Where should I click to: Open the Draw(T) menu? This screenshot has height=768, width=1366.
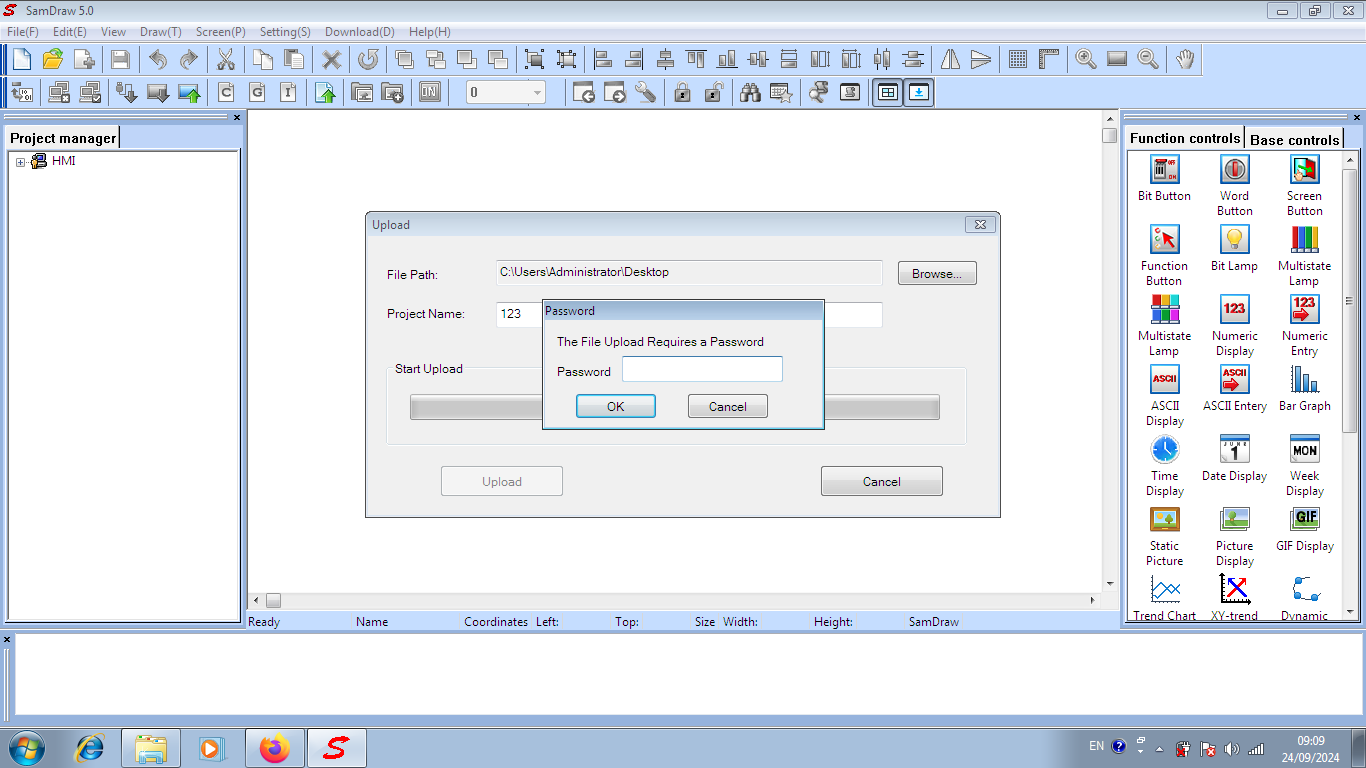[x=161, y=32]
